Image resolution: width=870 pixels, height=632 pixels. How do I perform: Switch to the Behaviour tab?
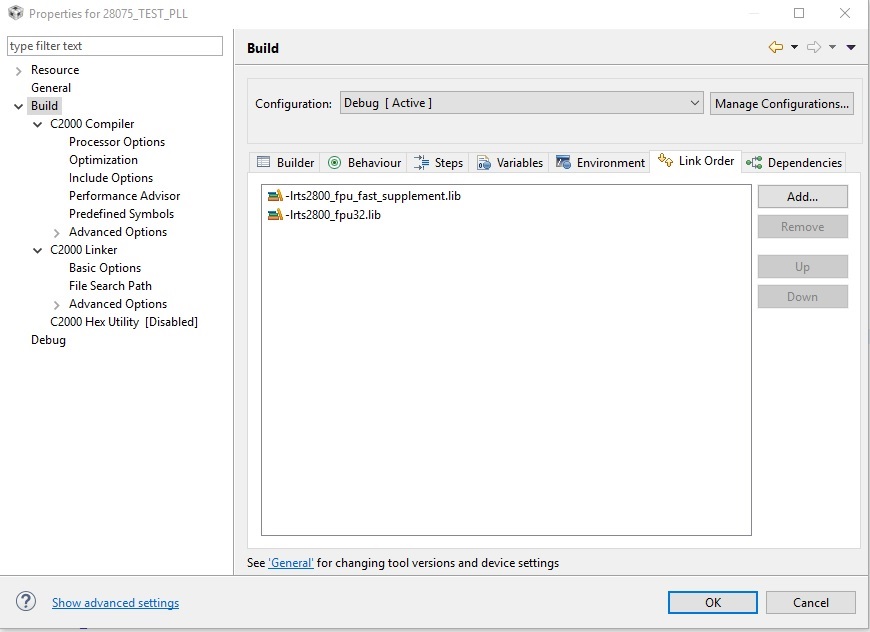click(364, 163)
